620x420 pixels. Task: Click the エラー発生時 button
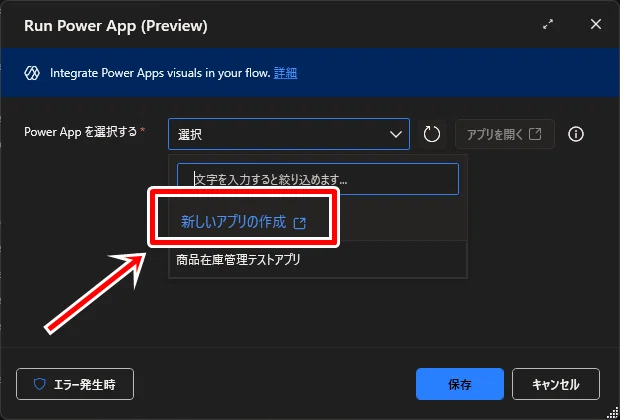point(75,384)
